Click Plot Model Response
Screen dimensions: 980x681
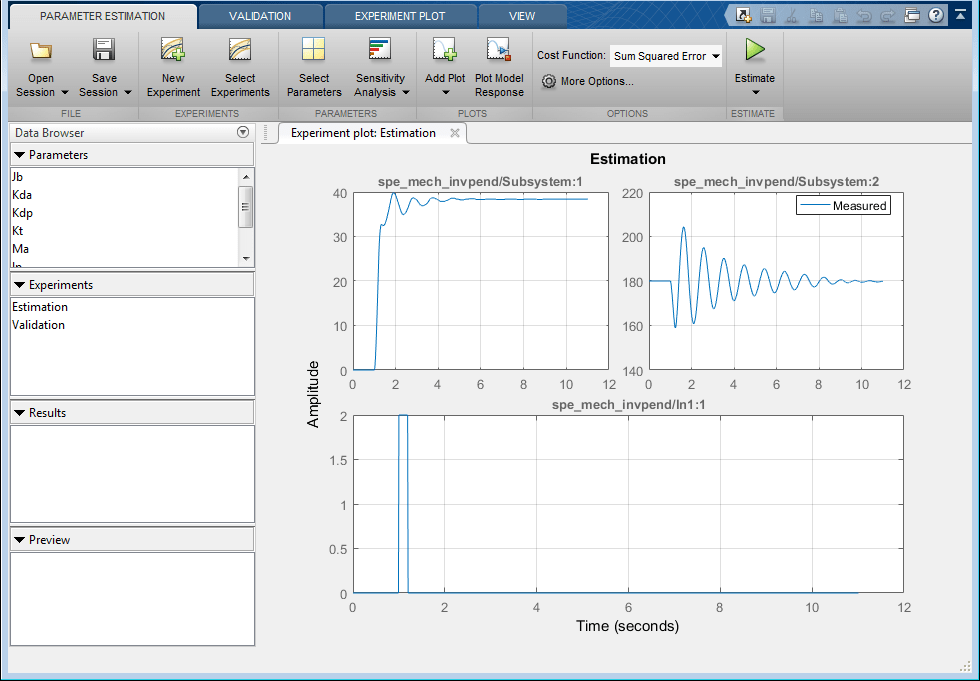pyautogui.click(x=499, y=67)
